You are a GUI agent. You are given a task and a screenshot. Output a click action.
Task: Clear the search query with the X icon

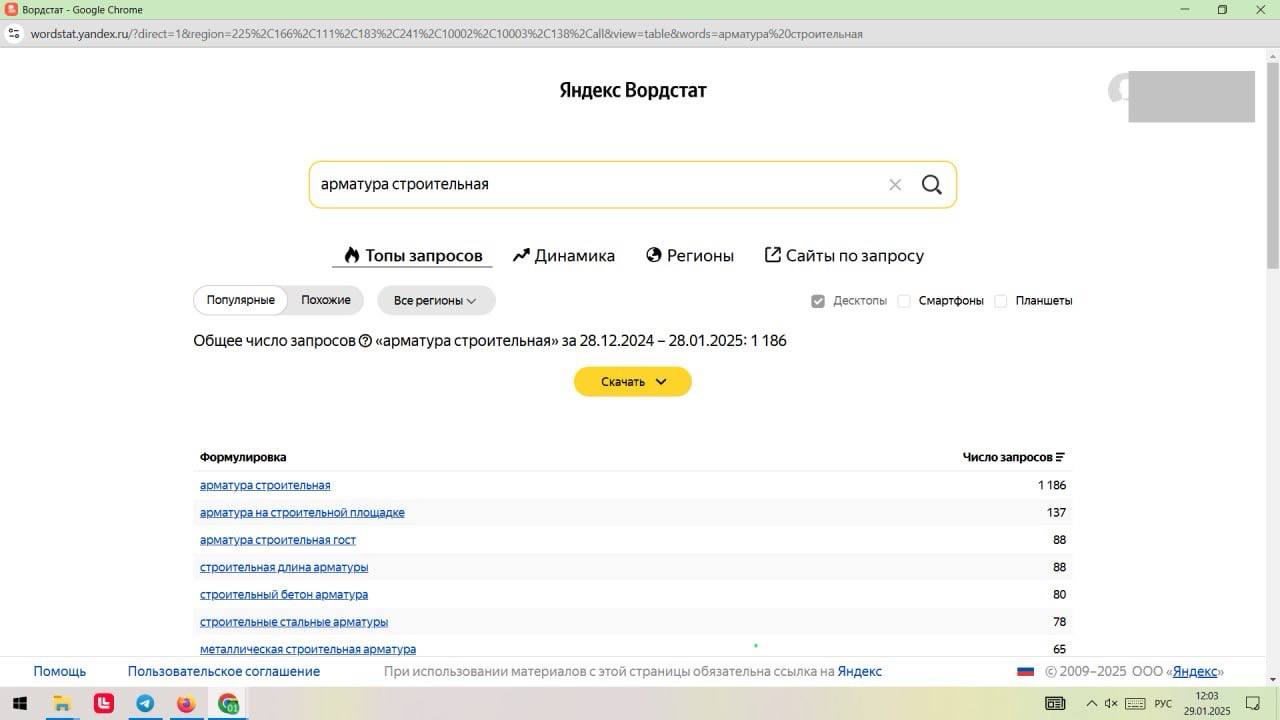[x=895, y=184]
